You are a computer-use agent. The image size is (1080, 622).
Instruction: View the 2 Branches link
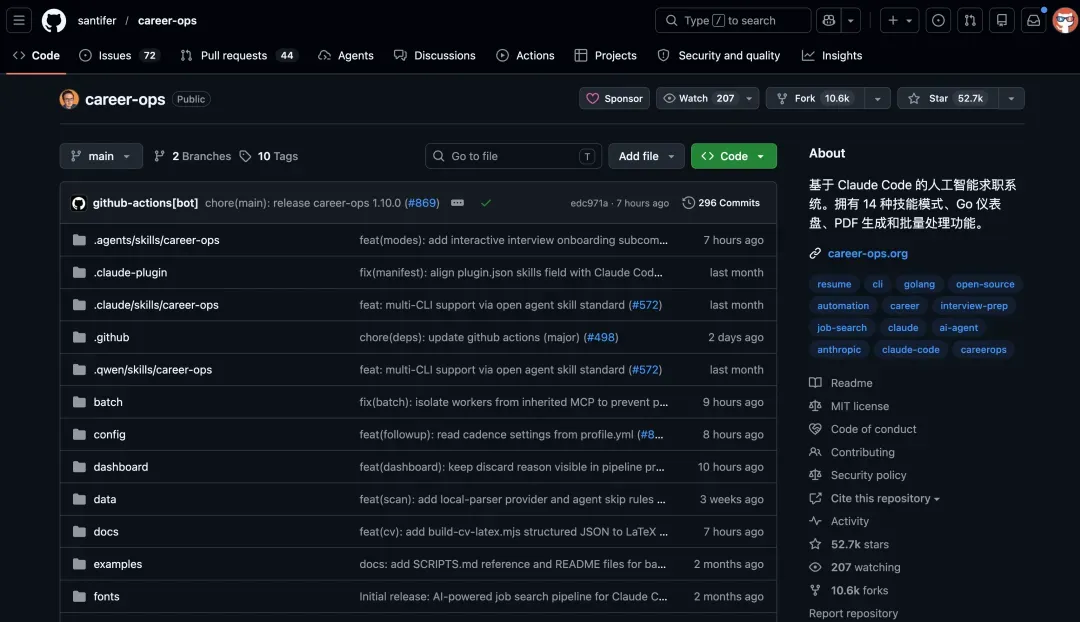[192, 156]
